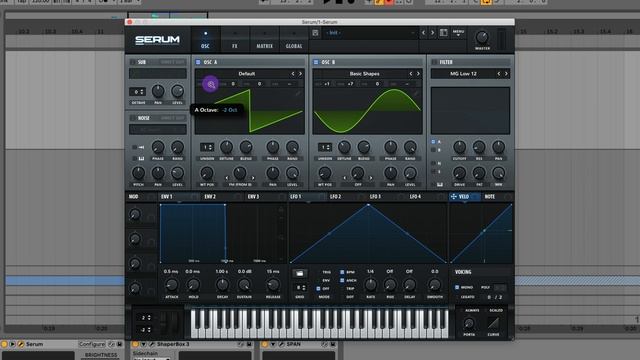Click the portamento CURVE shape box
The height and width of the screenshot is (360, 640).
coord(493,323)
